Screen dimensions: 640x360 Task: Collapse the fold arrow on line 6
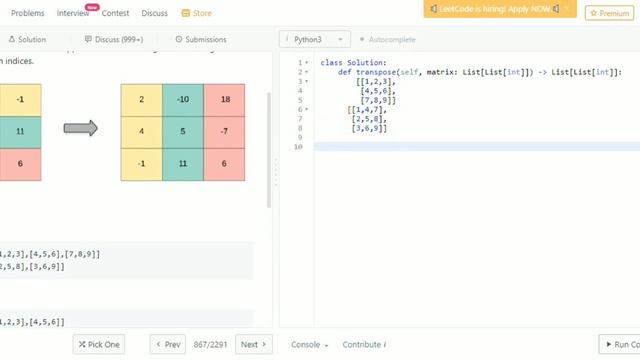coord(307,109)
